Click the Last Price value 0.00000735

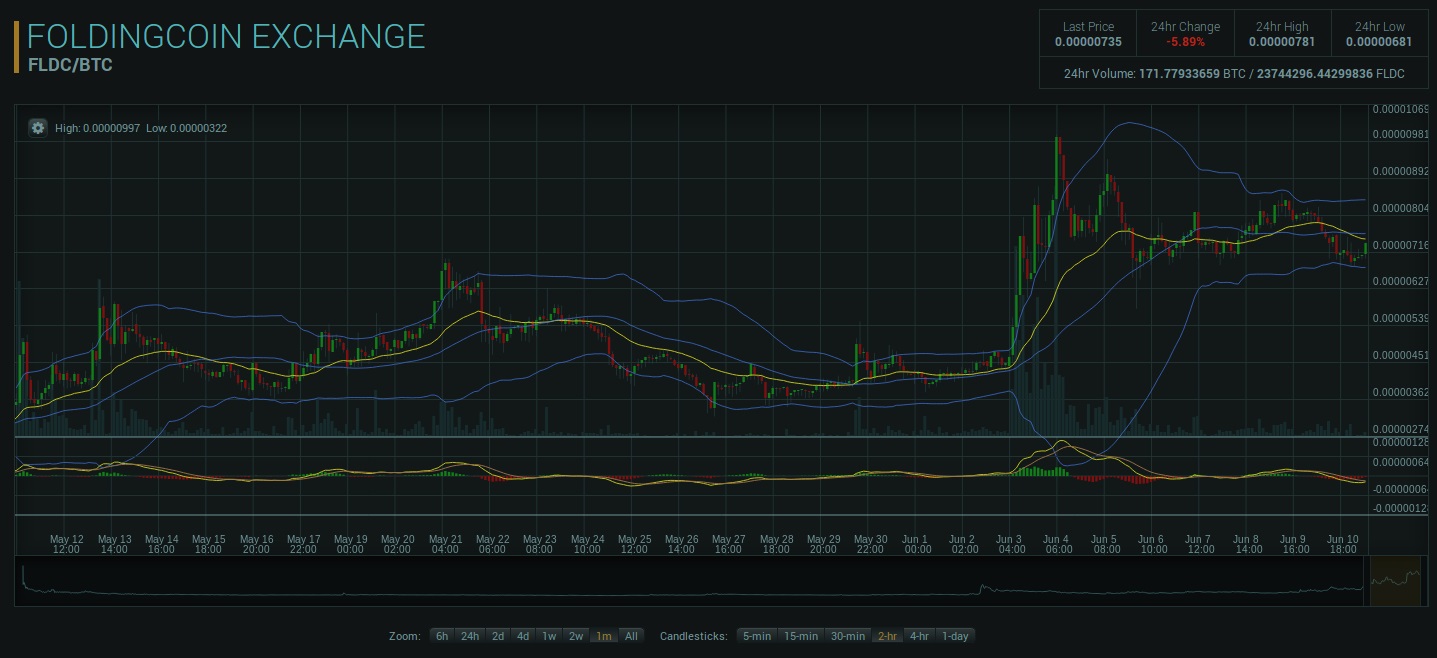point(1088,42)
